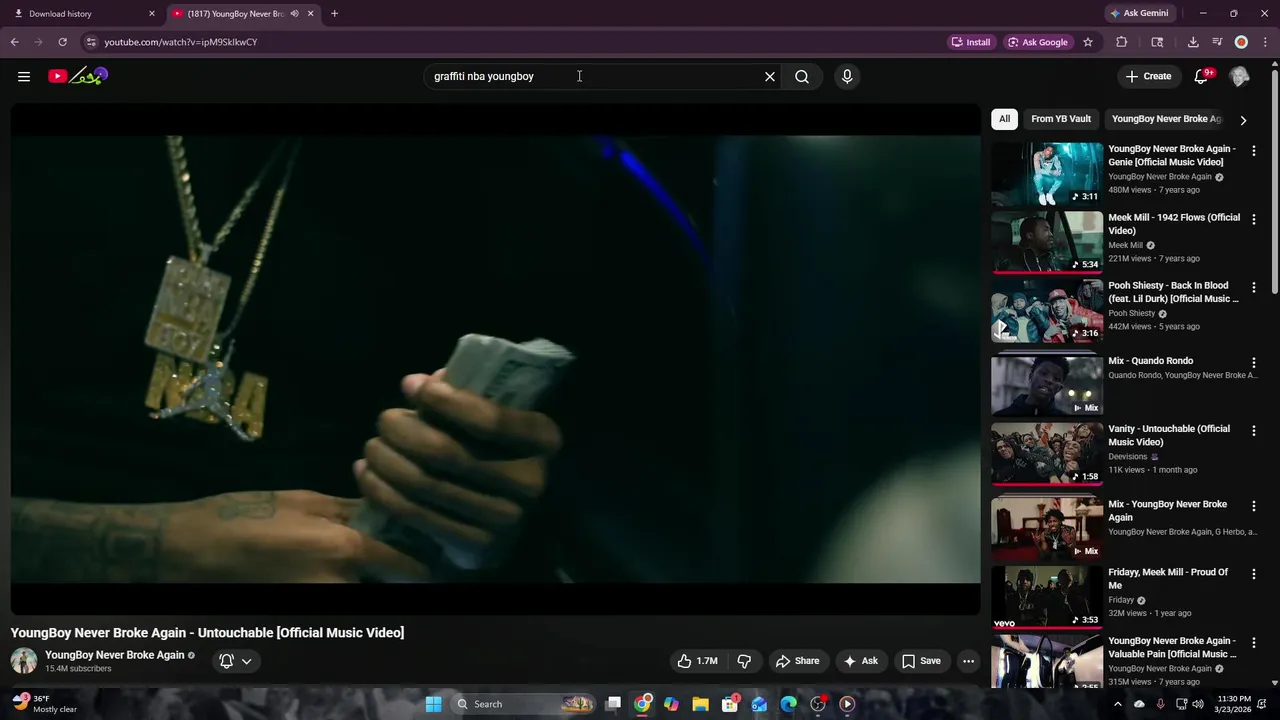Image resolution: width=1280 pixels, height=720 pixels.
Task: Share the Untouchable video
Action: (x=798, y=661)
